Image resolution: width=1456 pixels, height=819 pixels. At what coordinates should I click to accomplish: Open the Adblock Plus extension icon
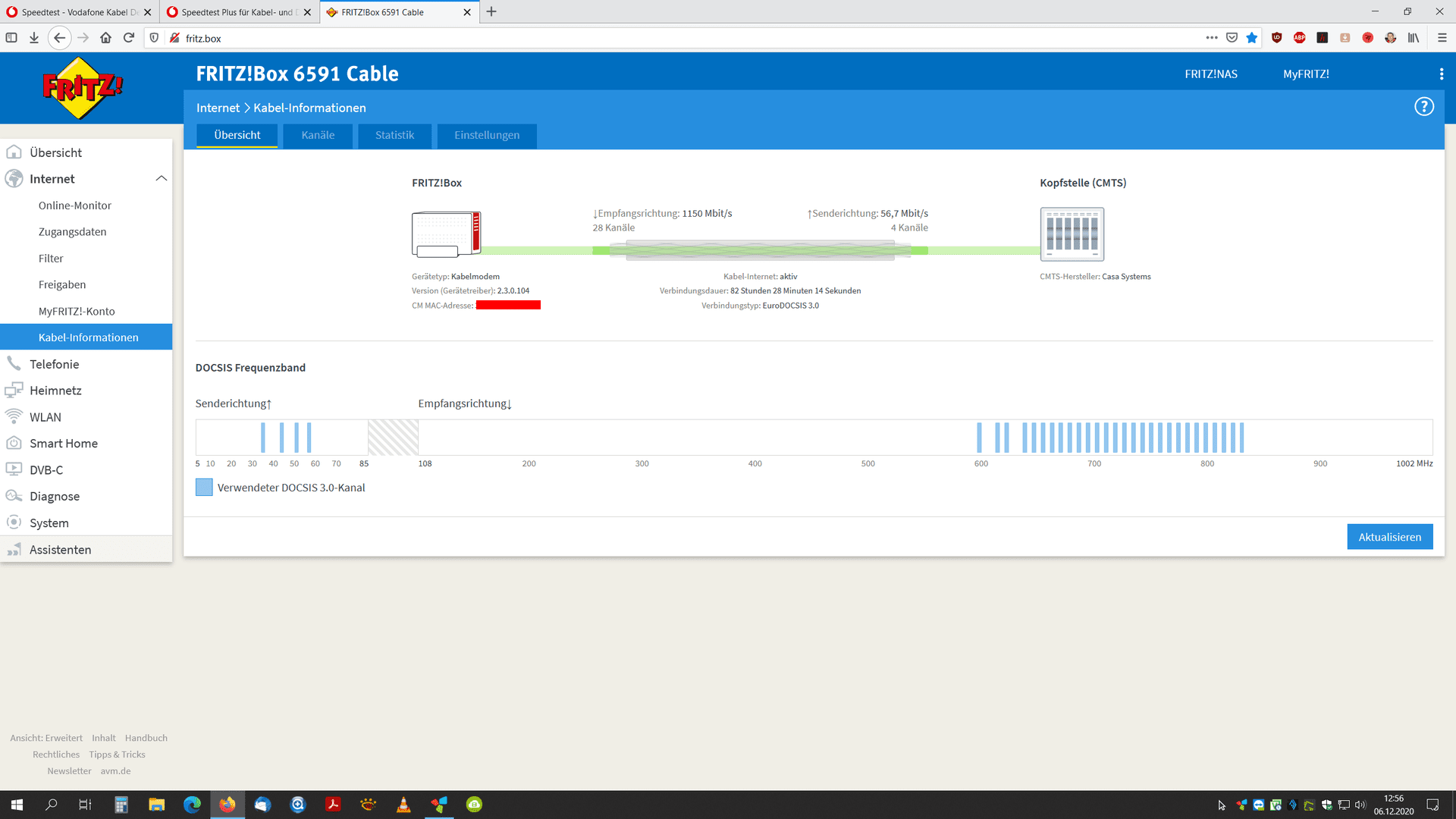[1299, 38]
